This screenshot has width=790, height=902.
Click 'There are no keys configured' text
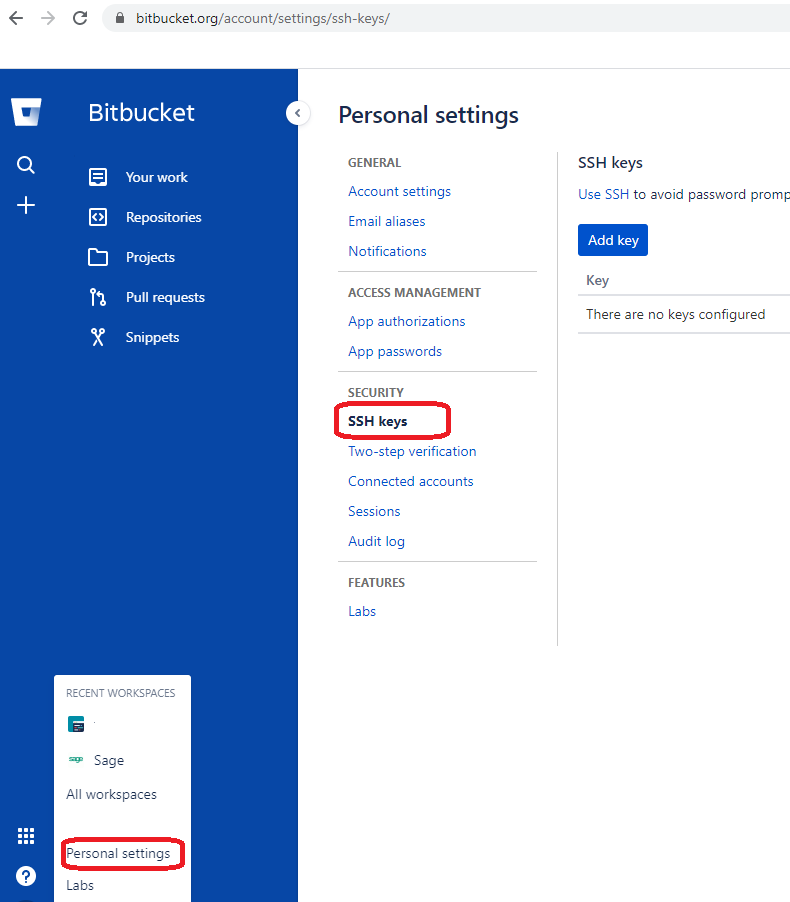click(x=675, y=314)
